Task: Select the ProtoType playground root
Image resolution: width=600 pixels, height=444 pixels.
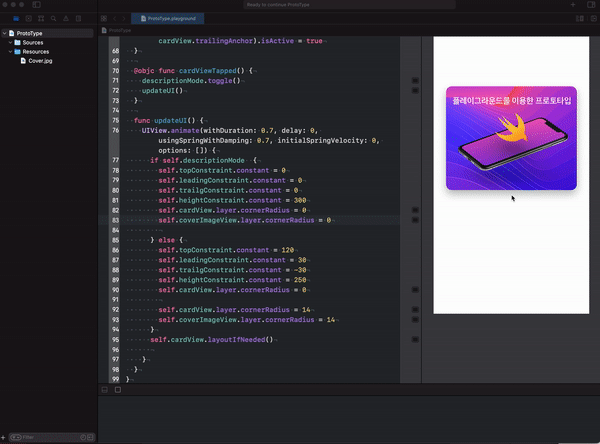Action: pos(48,33)
